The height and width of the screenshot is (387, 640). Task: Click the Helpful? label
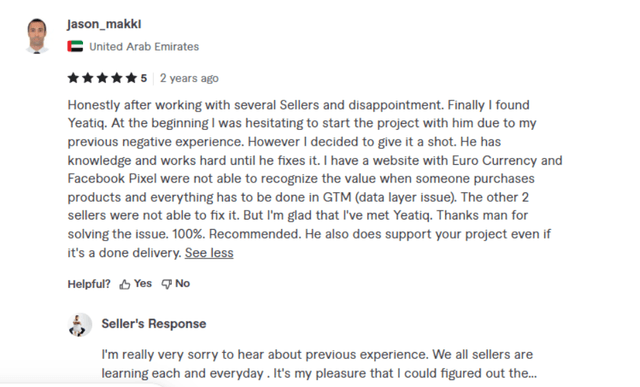coord(89,284)
